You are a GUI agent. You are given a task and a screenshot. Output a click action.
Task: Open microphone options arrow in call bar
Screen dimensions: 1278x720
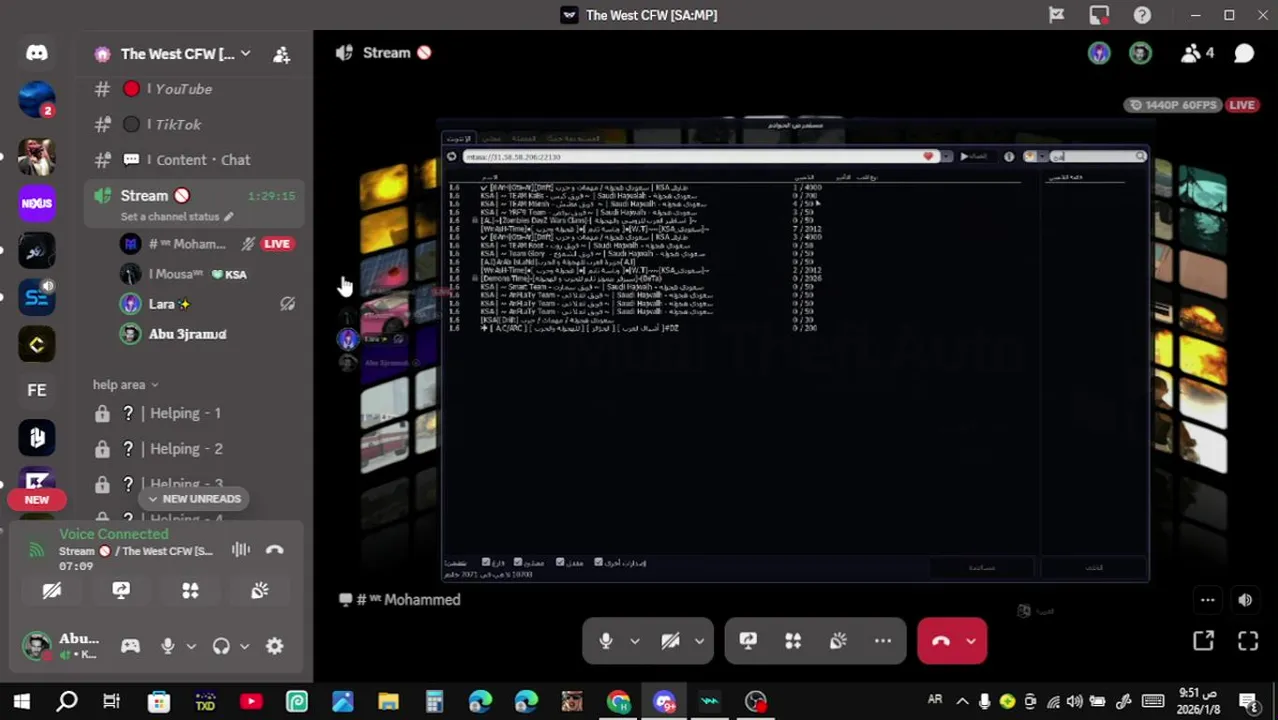[634, 641]
